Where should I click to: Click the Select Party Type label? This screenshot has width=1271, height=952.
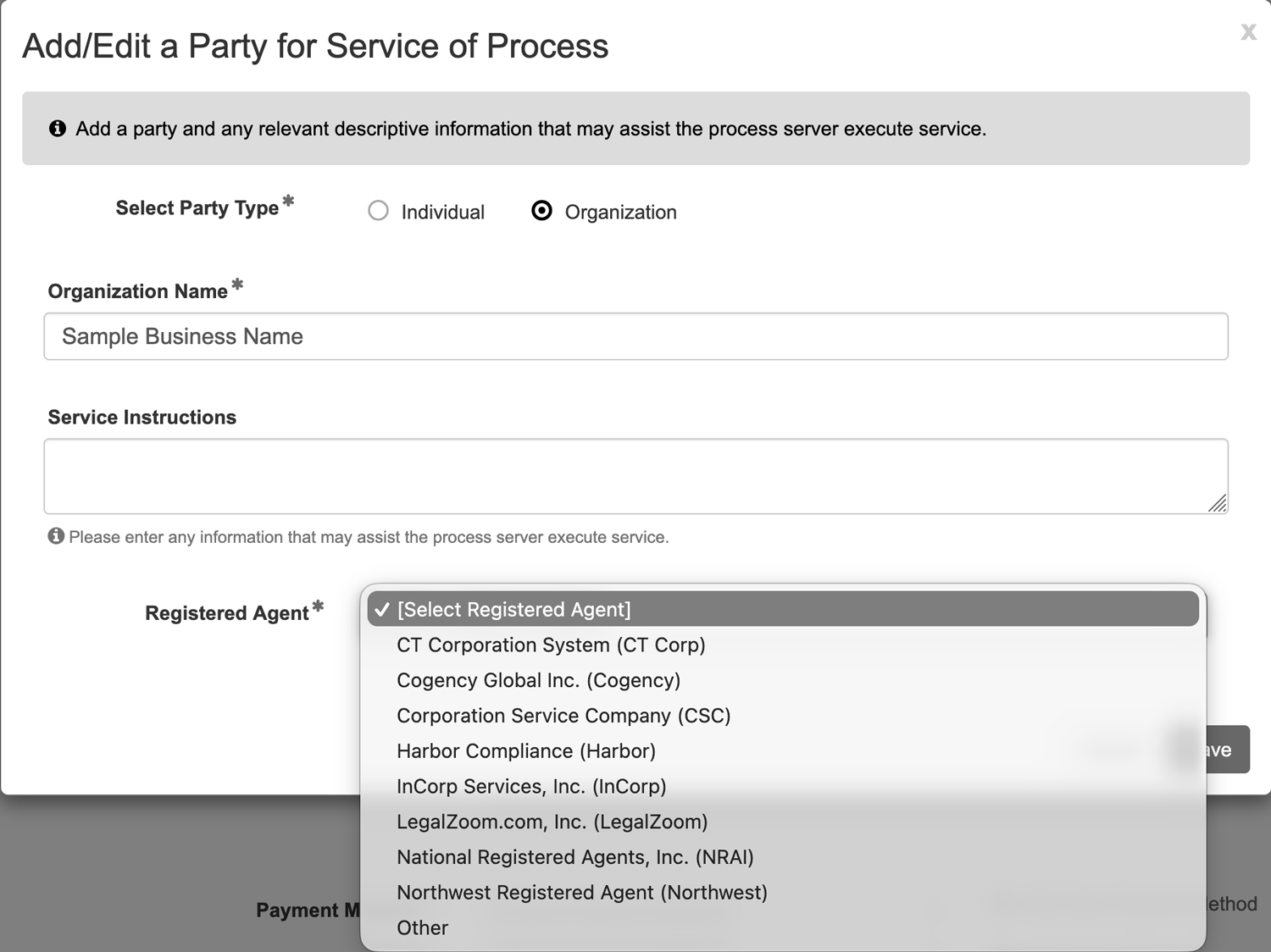click(x=197, y=208)
